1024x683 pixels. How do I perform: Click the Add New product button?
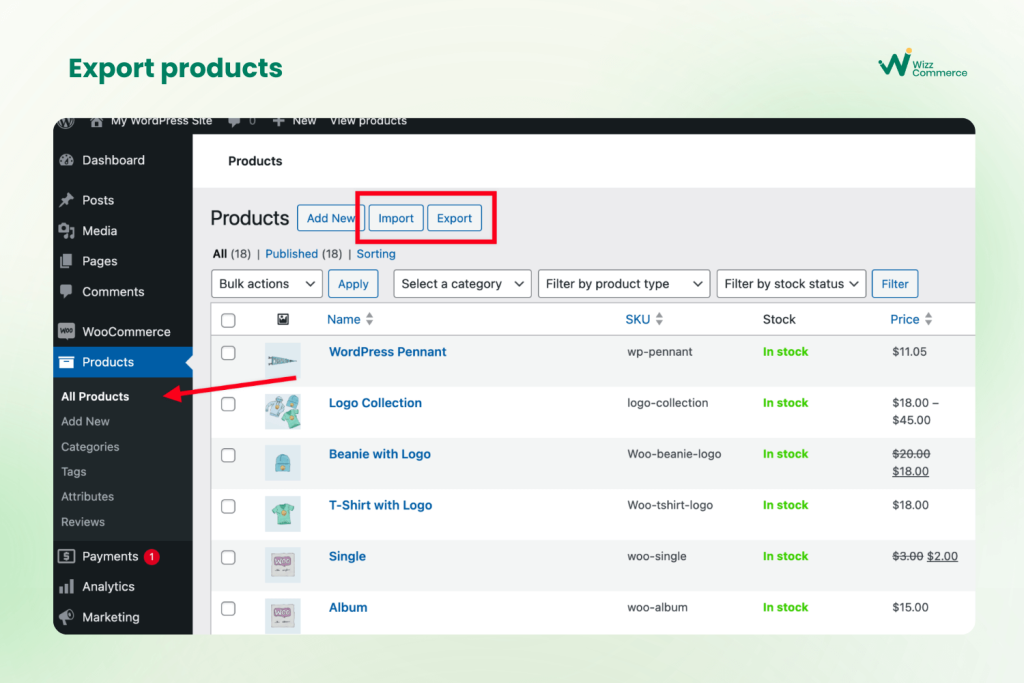click(330, 218)
